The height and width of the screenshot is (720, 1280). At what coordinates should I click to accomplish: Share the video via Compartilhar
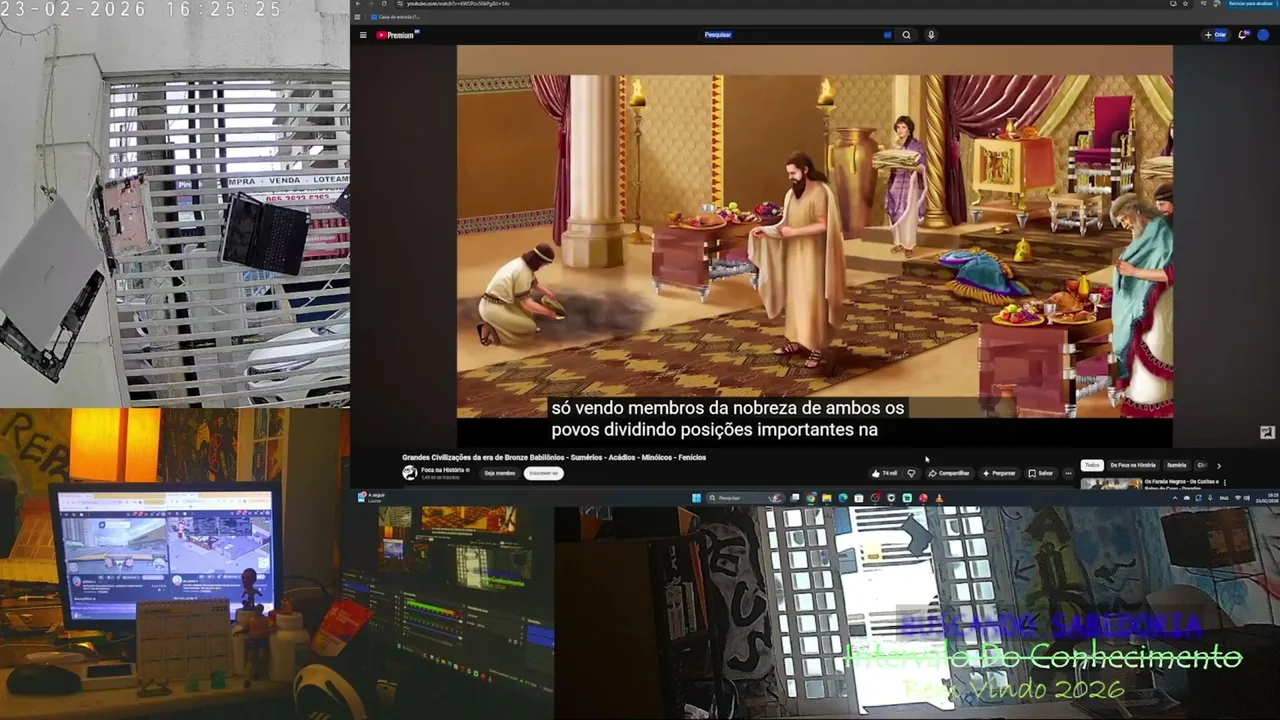949,473
